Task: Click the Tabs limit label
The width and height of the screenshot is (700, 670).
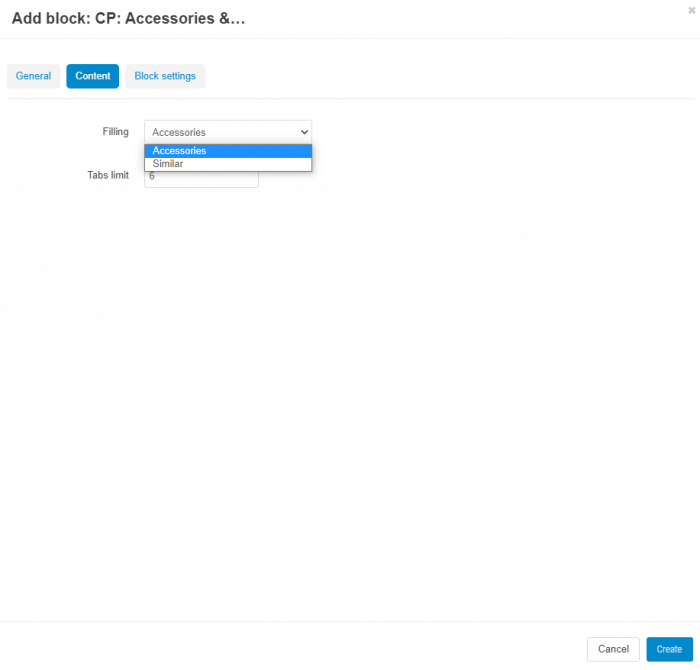Action: [x=108, y=175]
